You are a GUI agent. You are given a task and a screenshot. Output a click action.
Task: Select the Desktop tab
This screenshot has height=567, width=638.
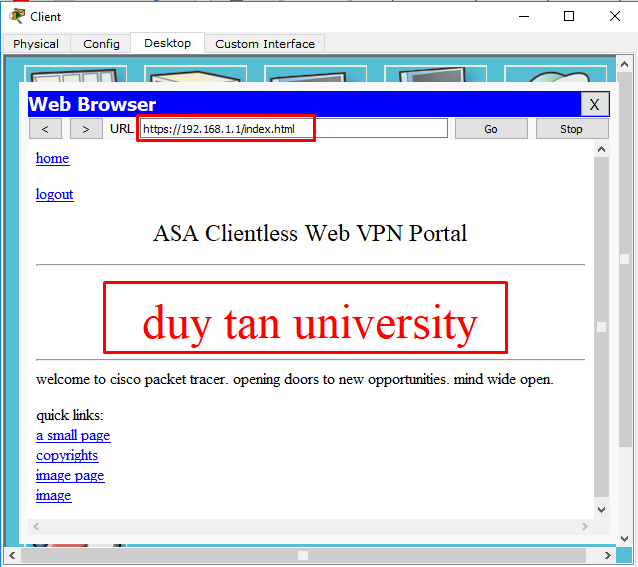pyautogui.click(x=167, y=43)
